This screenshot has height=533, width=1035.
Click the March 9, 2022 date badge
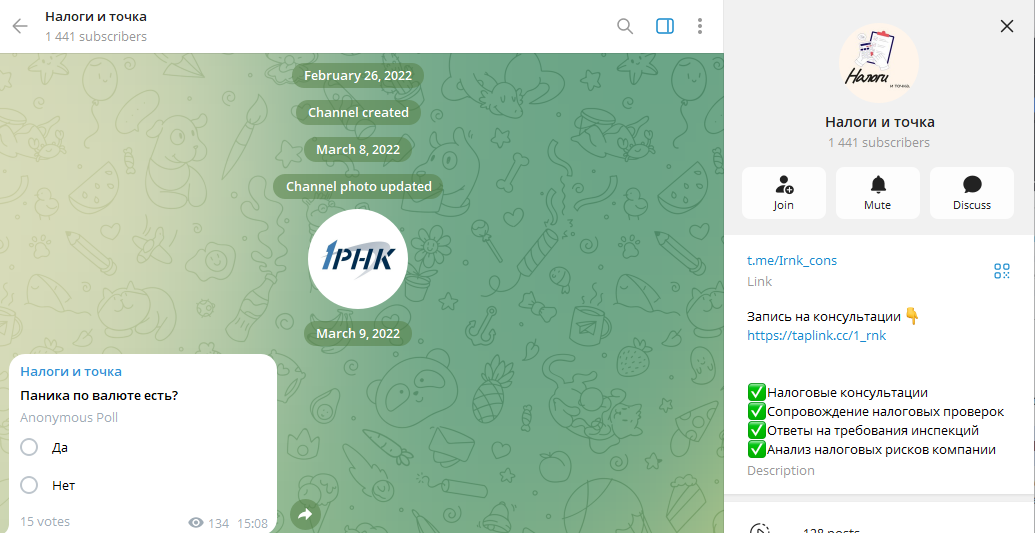point(358,334)
